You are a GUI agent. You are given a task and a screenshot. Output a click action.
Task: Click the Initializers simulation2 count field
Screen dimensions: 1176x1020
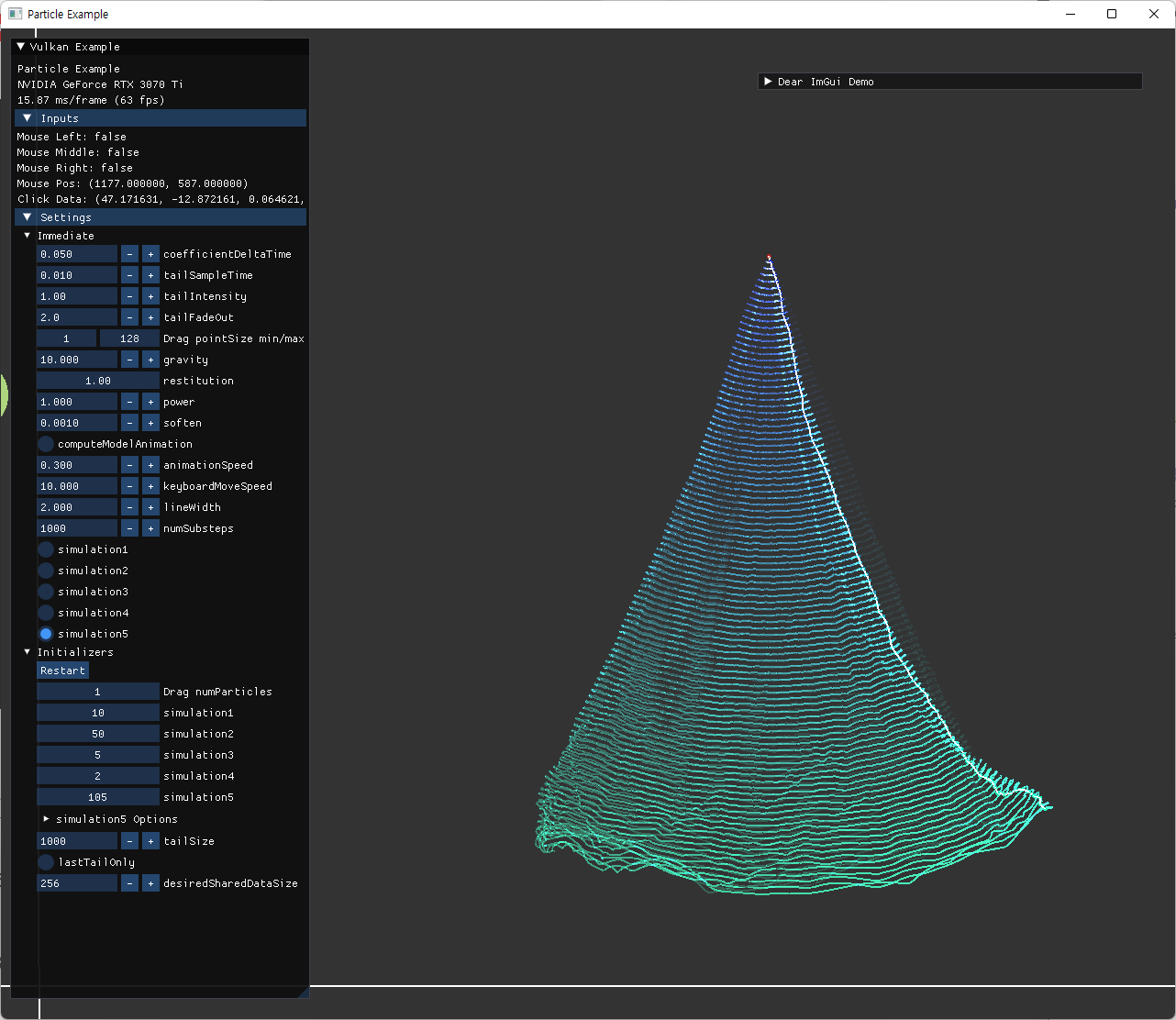(98, 734)
